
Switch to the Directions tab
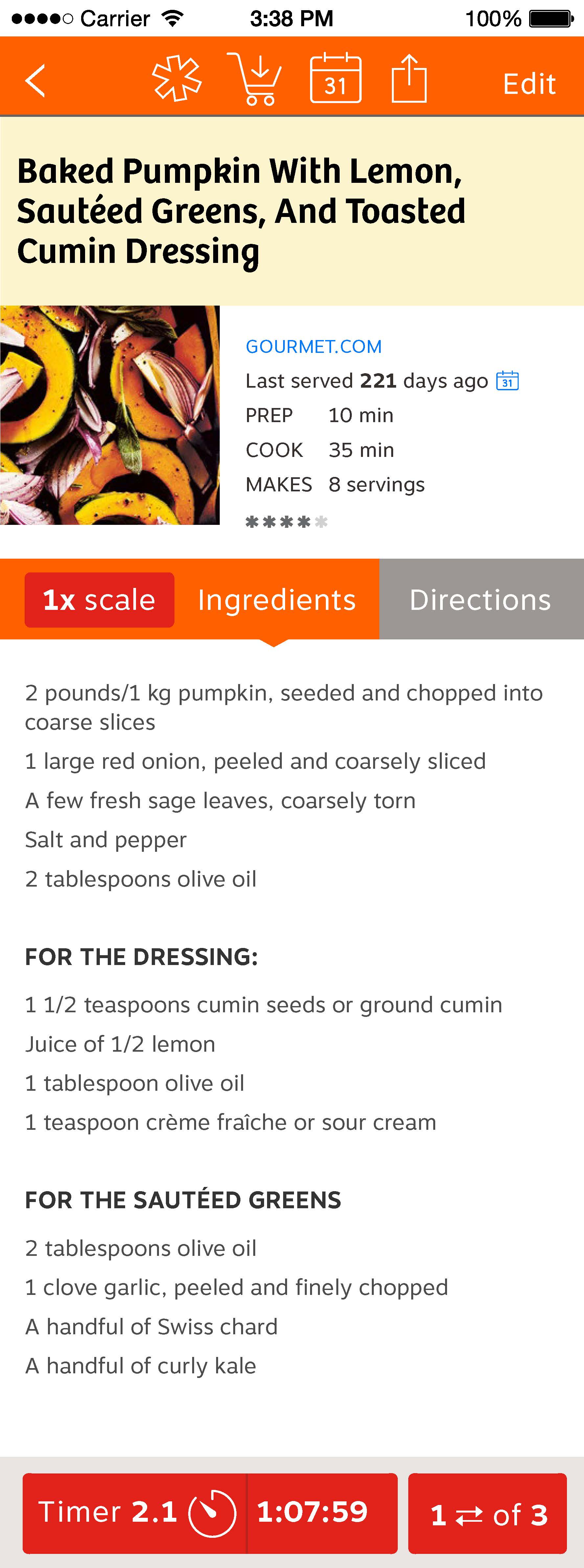pos(481,600)
